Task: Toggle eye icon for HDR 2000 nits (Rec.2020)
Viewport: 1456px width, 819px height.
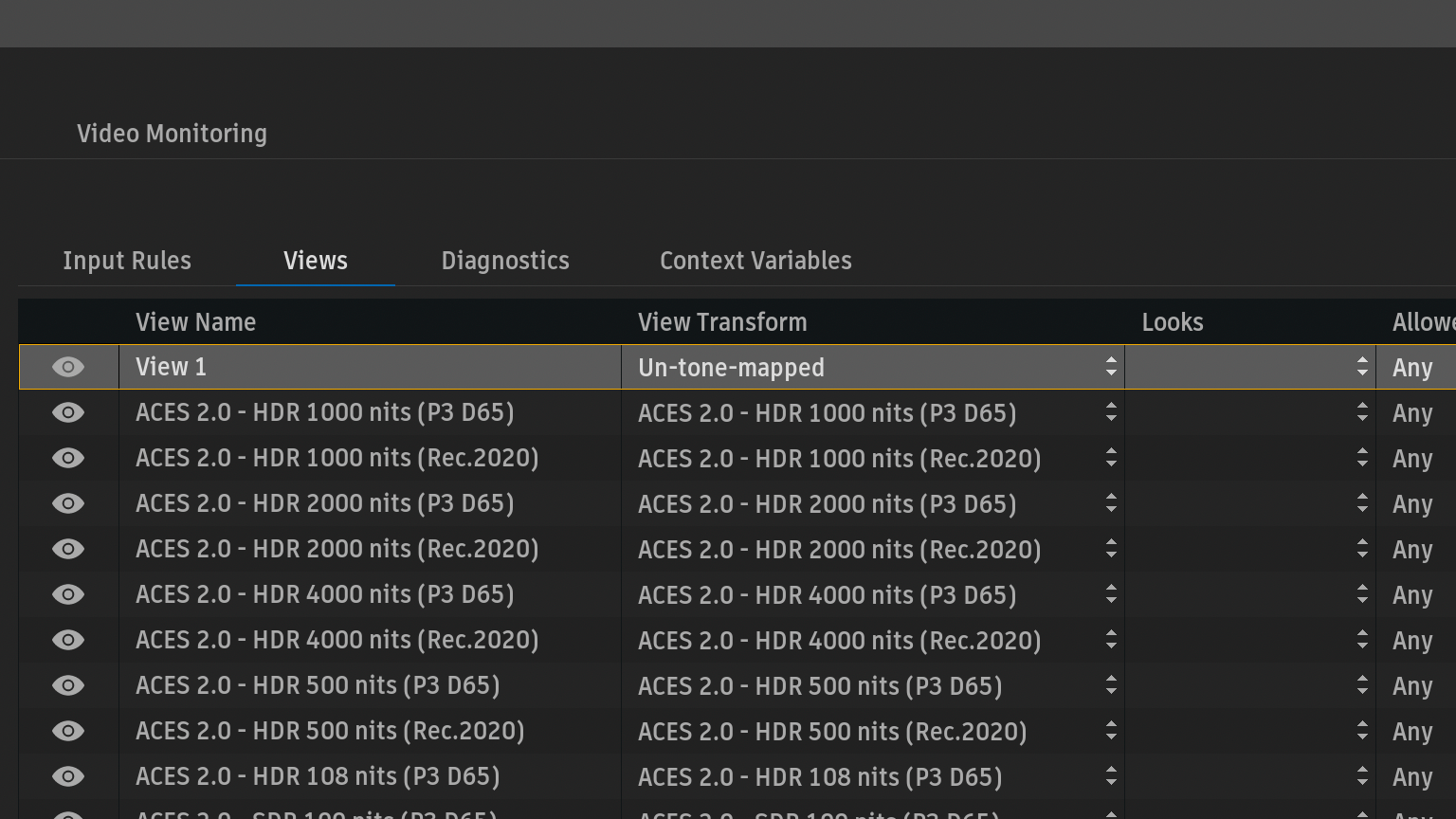Action: [68, 549]
